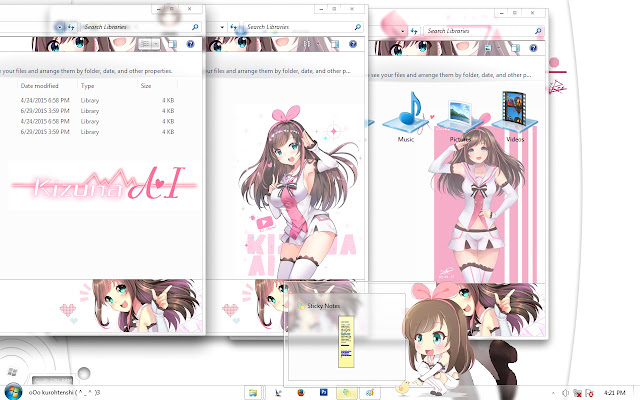
Task: Open help in the left Libraries window
Action: [x=190, y=44]
